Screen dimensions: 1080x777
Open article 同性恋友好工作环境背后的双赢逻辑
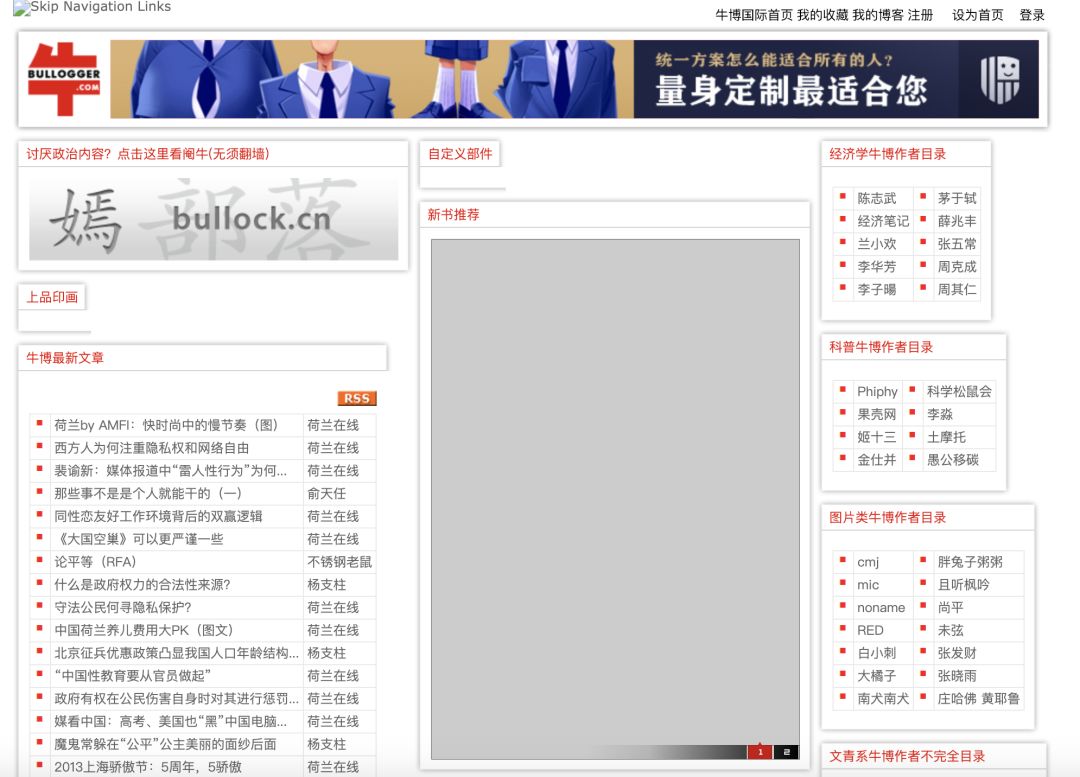(x=158, y=516)
